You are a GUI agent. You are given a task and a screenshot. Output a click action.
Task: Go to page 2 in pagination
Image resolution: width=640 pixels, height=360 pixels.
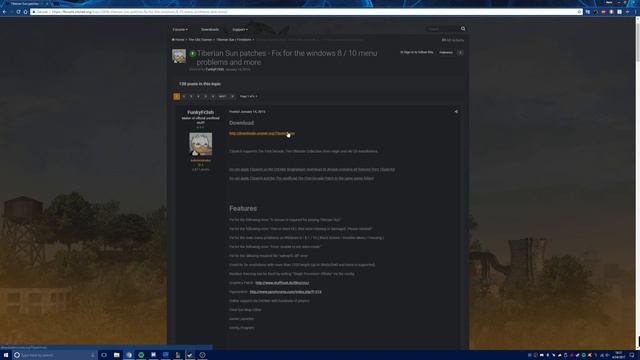184,96
